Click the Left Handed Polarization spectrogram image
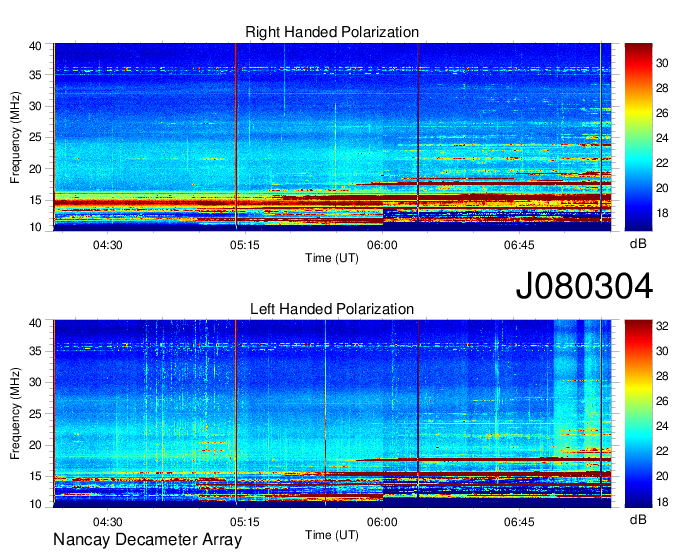680x552 pixels. tap(332, 414)
